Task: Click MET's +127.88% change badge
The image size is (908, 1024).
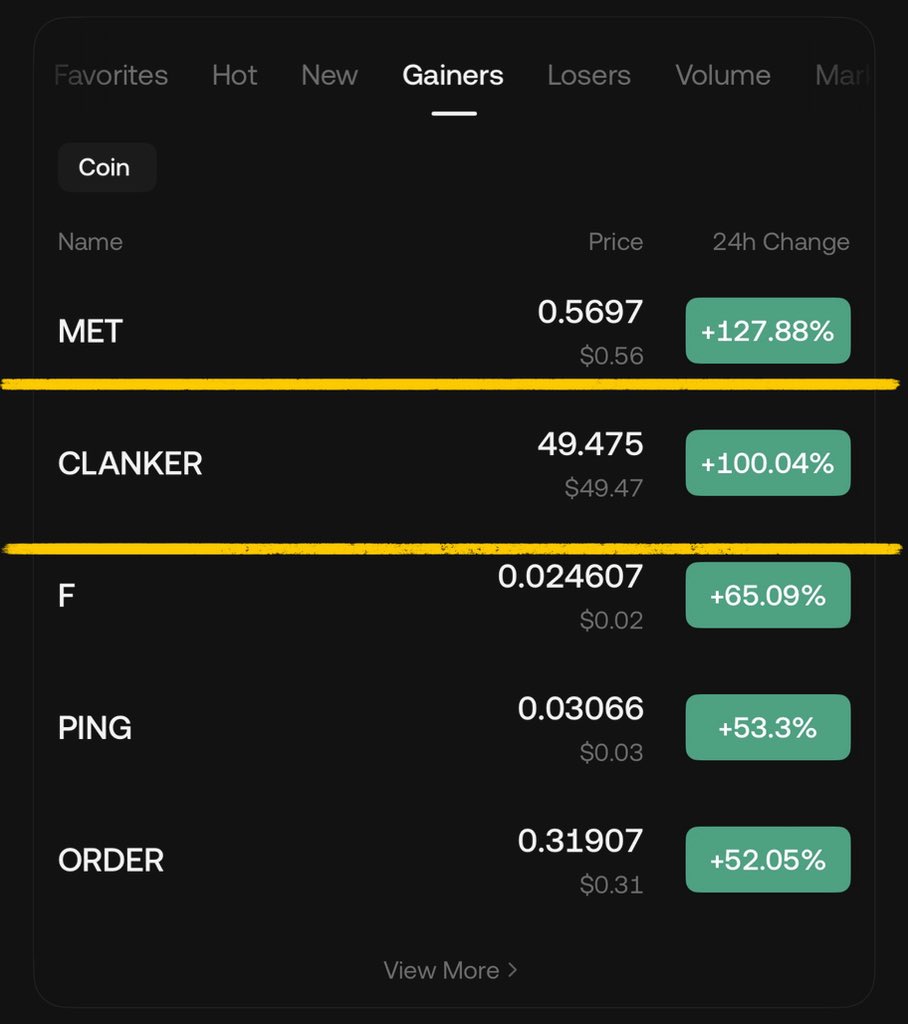Action: point(767,331)
